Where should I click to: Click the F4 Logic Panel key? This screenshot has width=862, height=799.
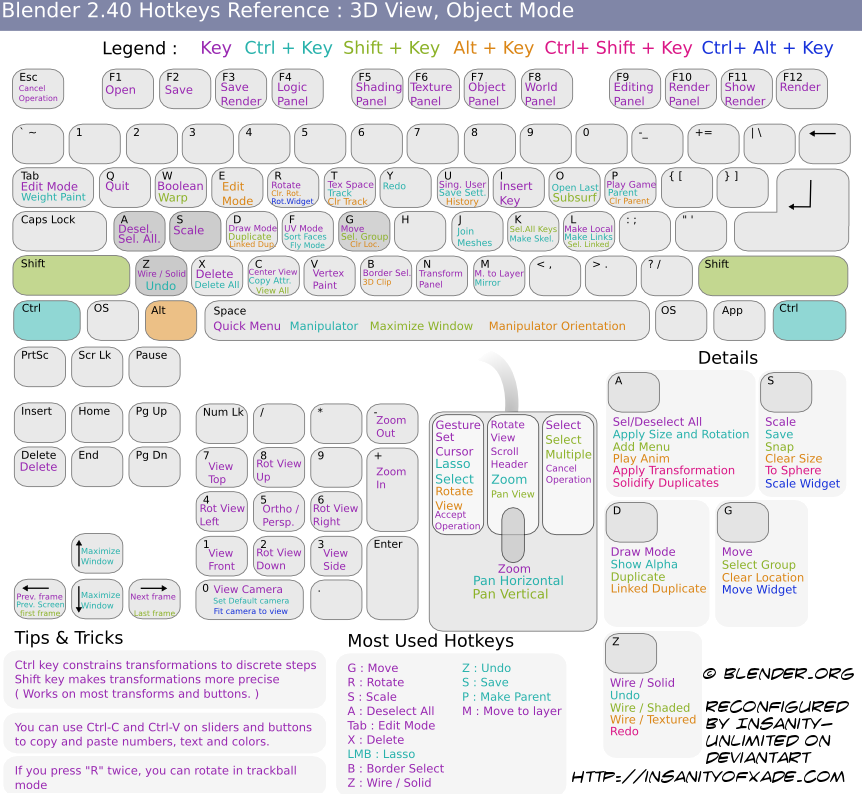[x=297, y=89]
